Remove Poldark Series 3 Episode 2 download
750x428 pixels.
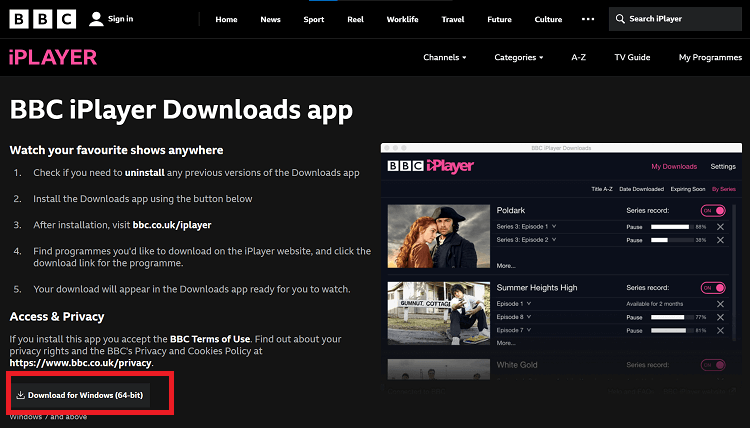(720, 240)
